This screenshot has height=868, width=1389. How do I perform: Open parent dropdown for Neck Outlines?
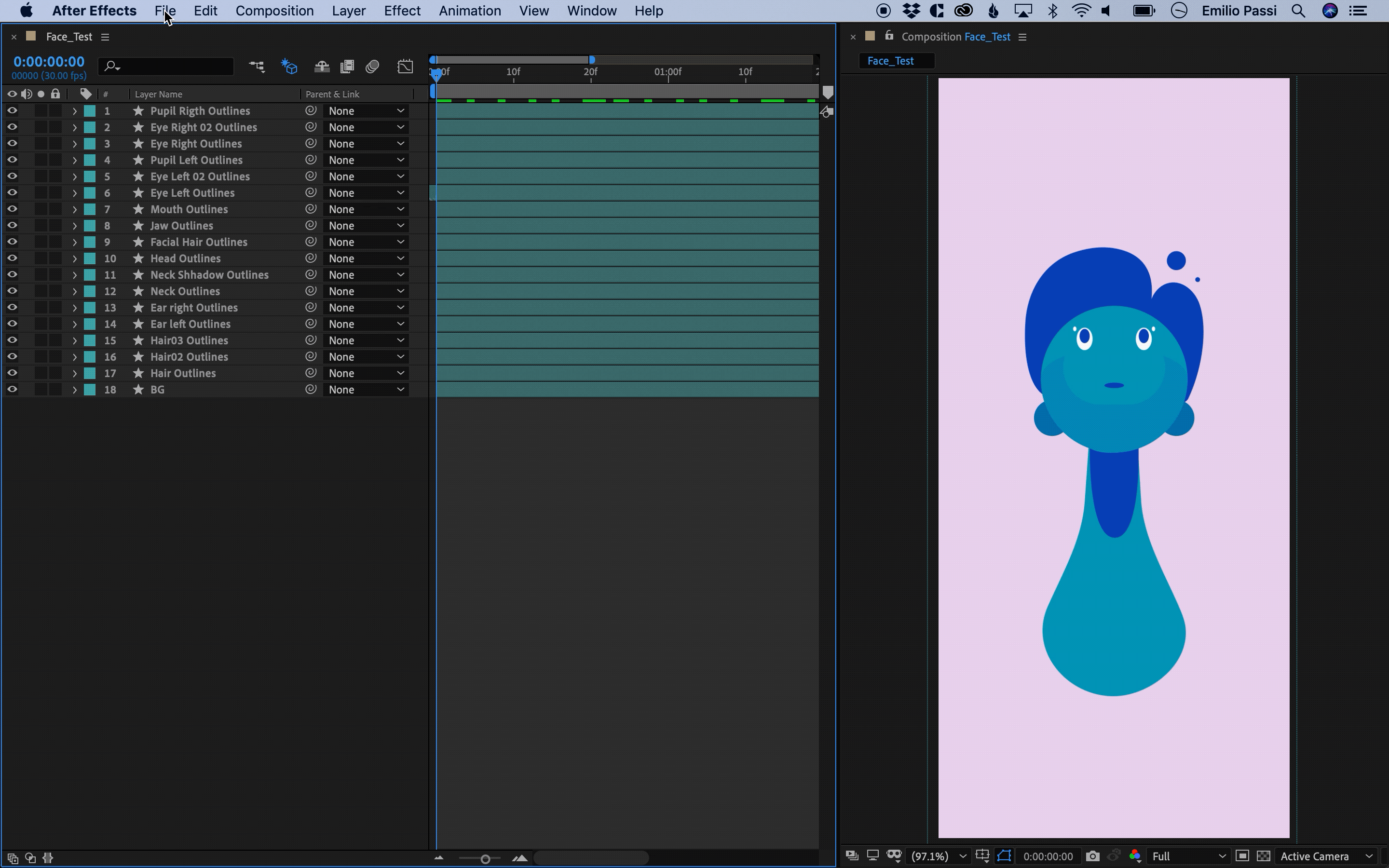pos(366,291)
